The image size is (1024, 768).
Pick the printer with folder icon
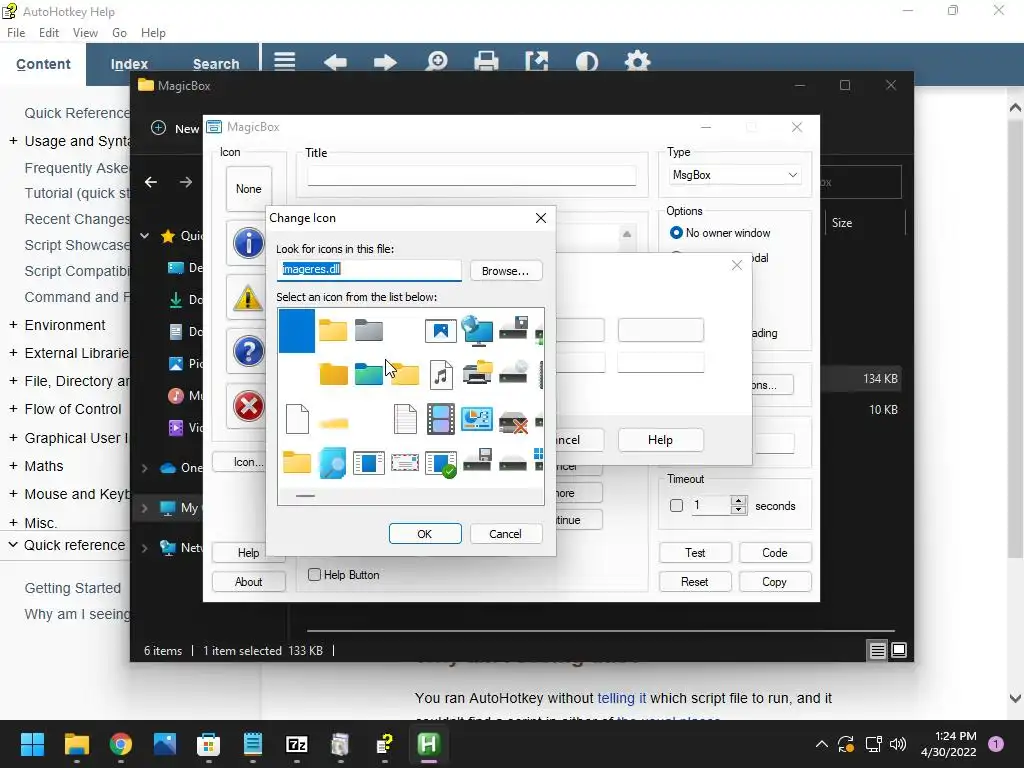(x=477, y=372)
